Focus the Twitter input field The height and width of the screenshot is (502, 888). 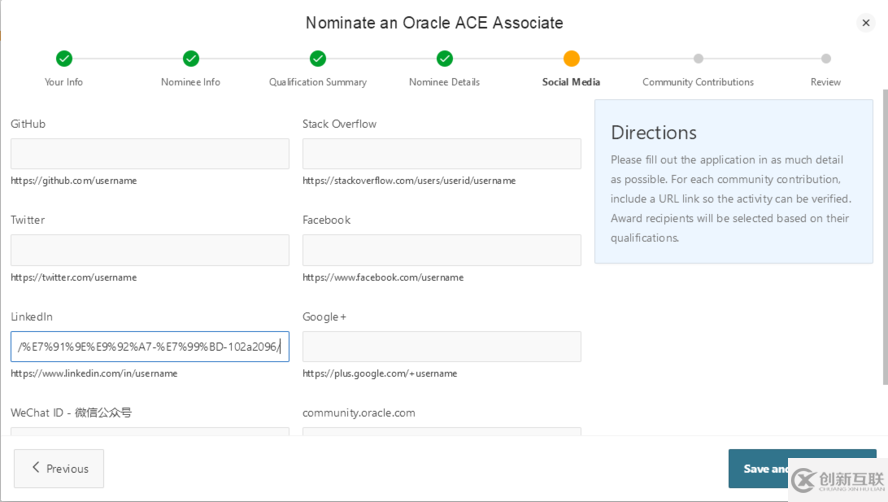pos(150,250)
